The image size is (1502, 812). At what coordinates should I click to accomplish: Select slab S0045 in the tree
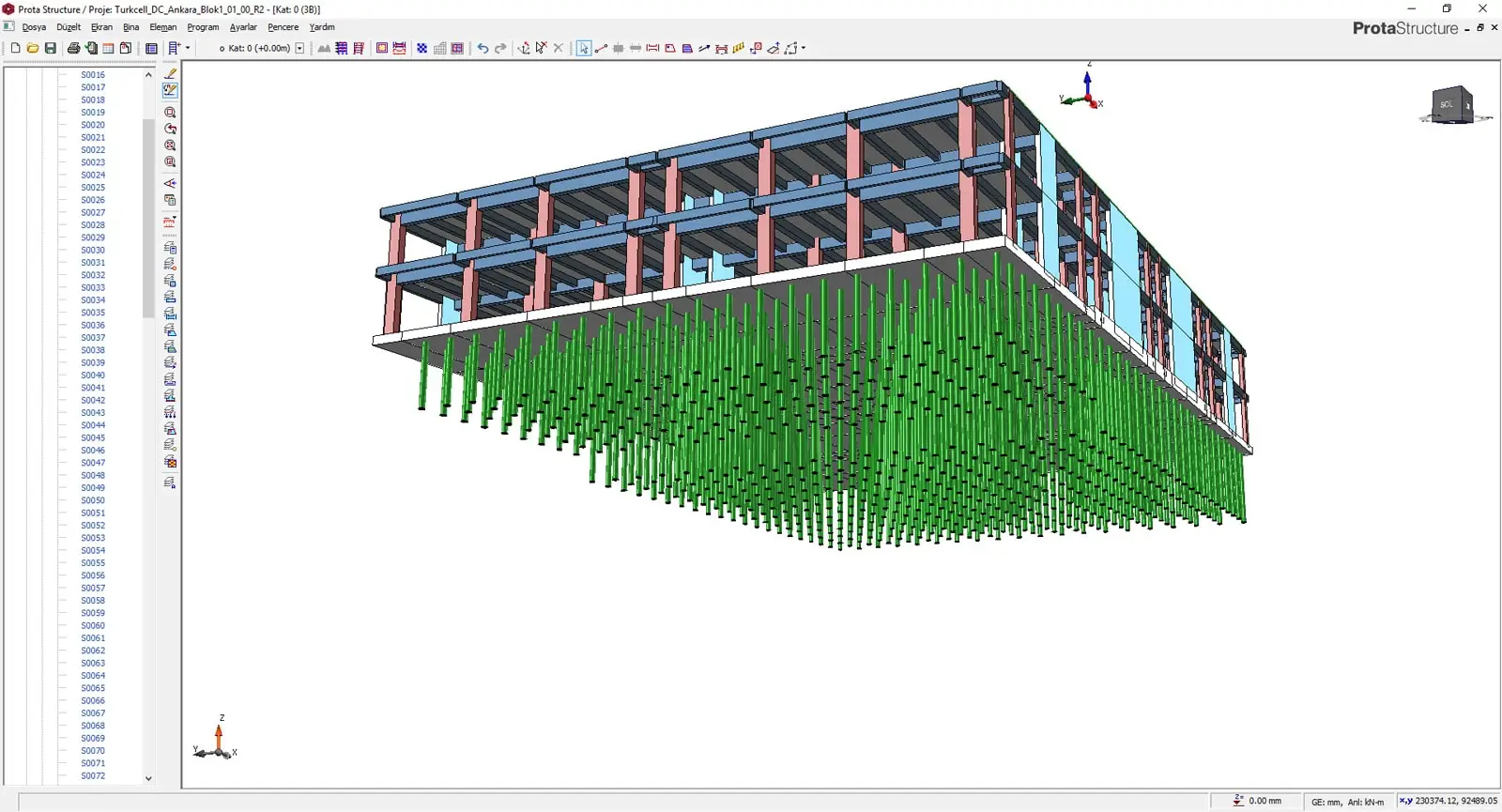point(93,437)
